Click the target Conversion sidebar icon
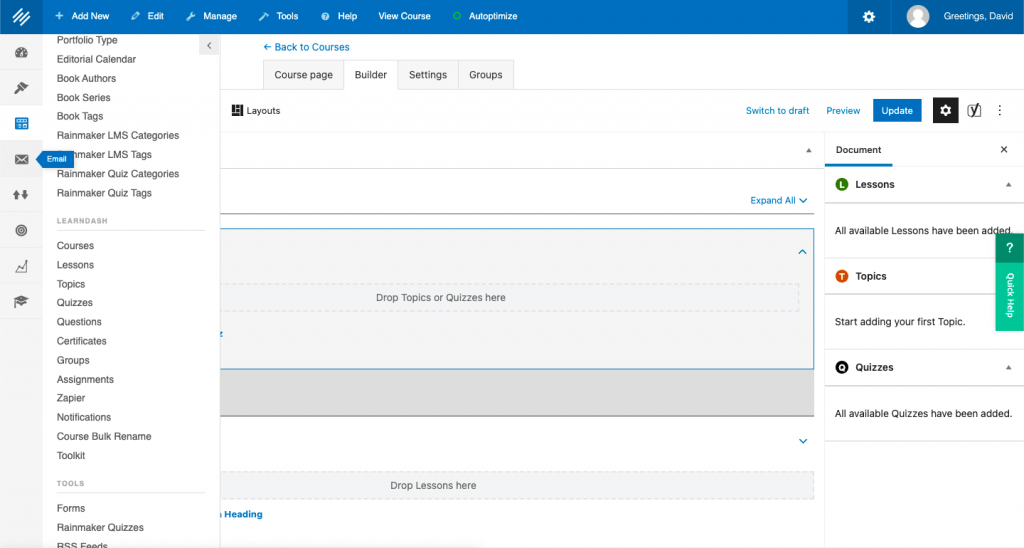 [21, 230]
